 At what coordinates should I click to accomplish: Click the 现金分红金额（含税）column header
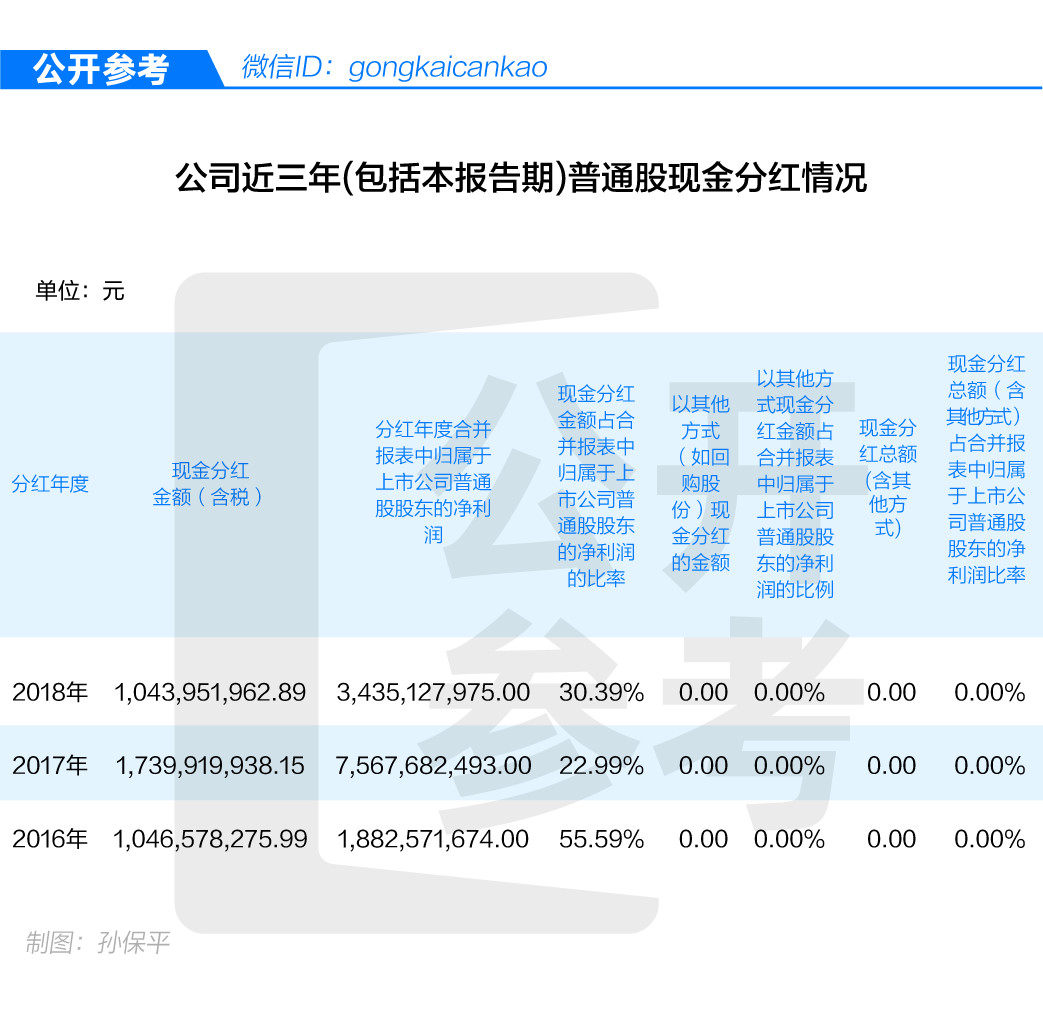point(210,484)
